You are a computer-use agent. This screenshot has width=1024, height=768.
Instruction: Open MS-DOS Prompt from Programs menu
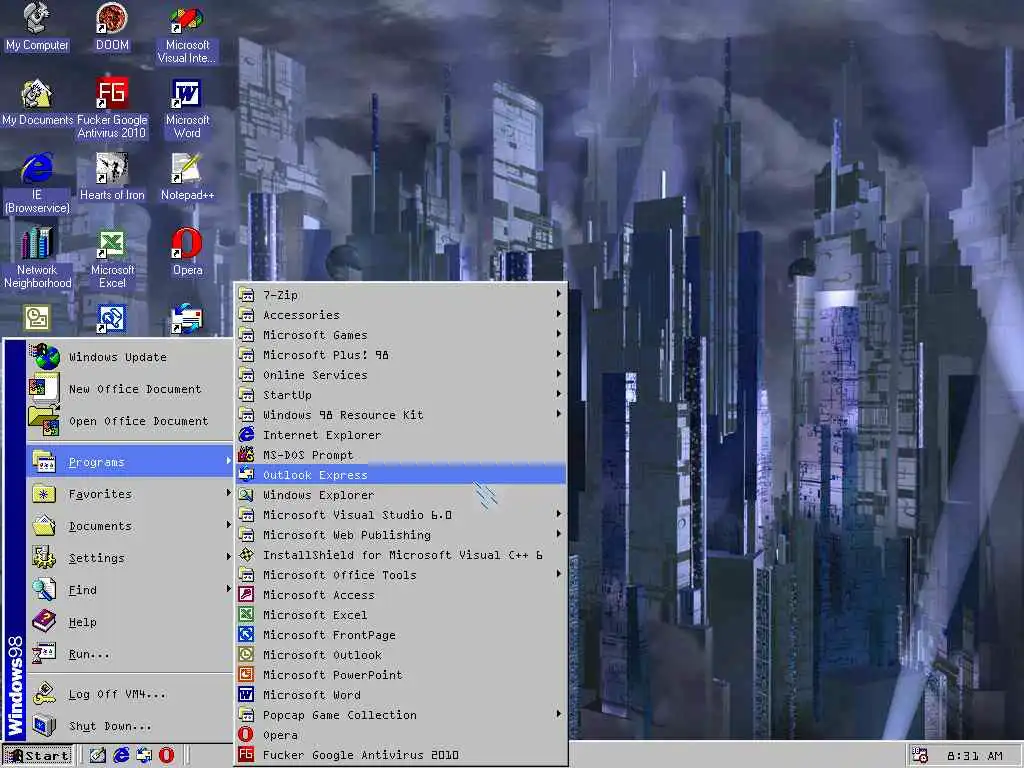click(401, 455)
